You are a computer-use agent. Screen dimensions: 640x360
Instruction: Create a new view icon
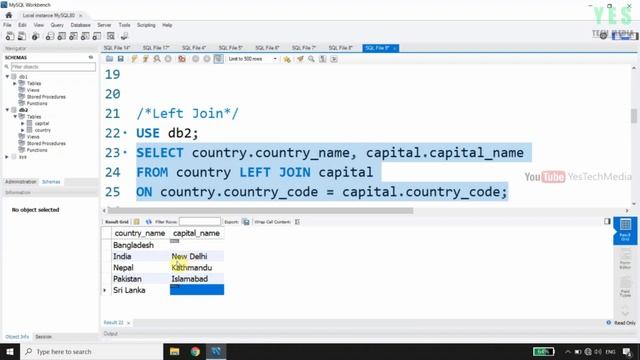(73, 36)
